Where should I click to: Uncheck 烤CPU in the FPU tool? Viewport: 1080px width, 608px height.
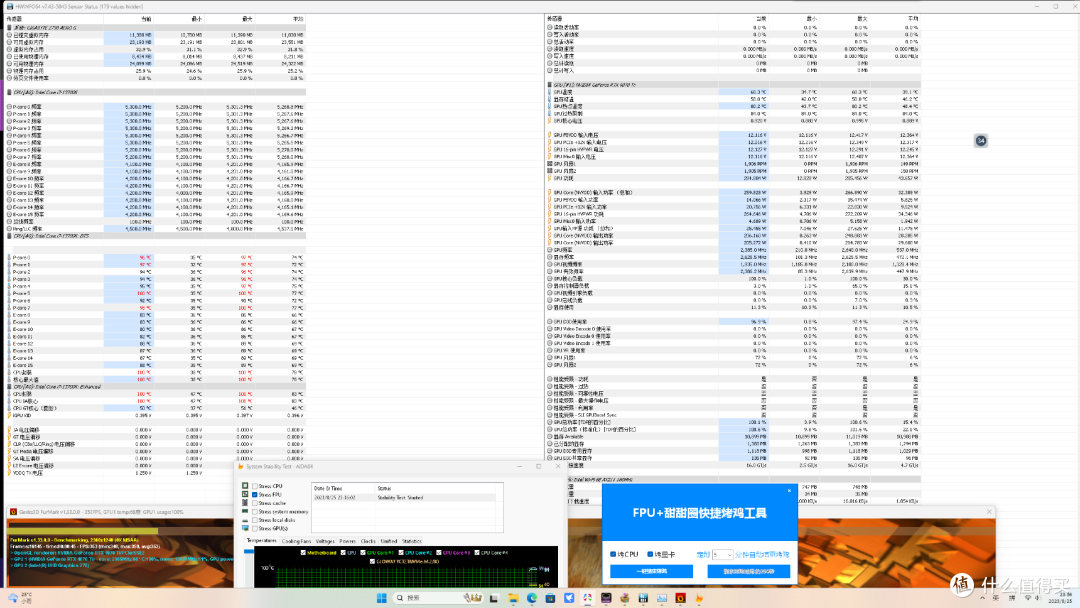pos(613,554)
